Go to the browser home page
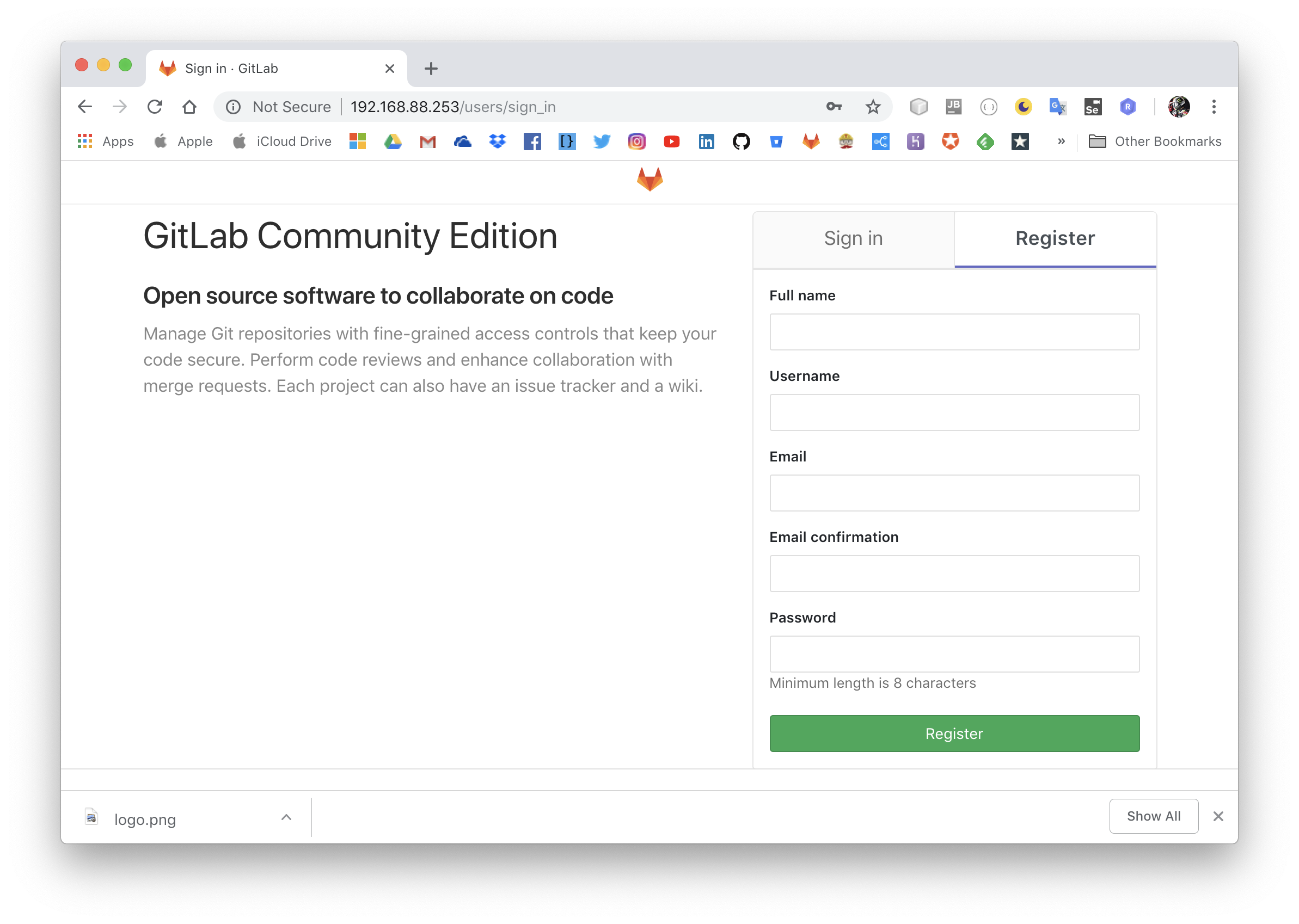The height and width of the screenshot is (924, 1299). (189, 107)
